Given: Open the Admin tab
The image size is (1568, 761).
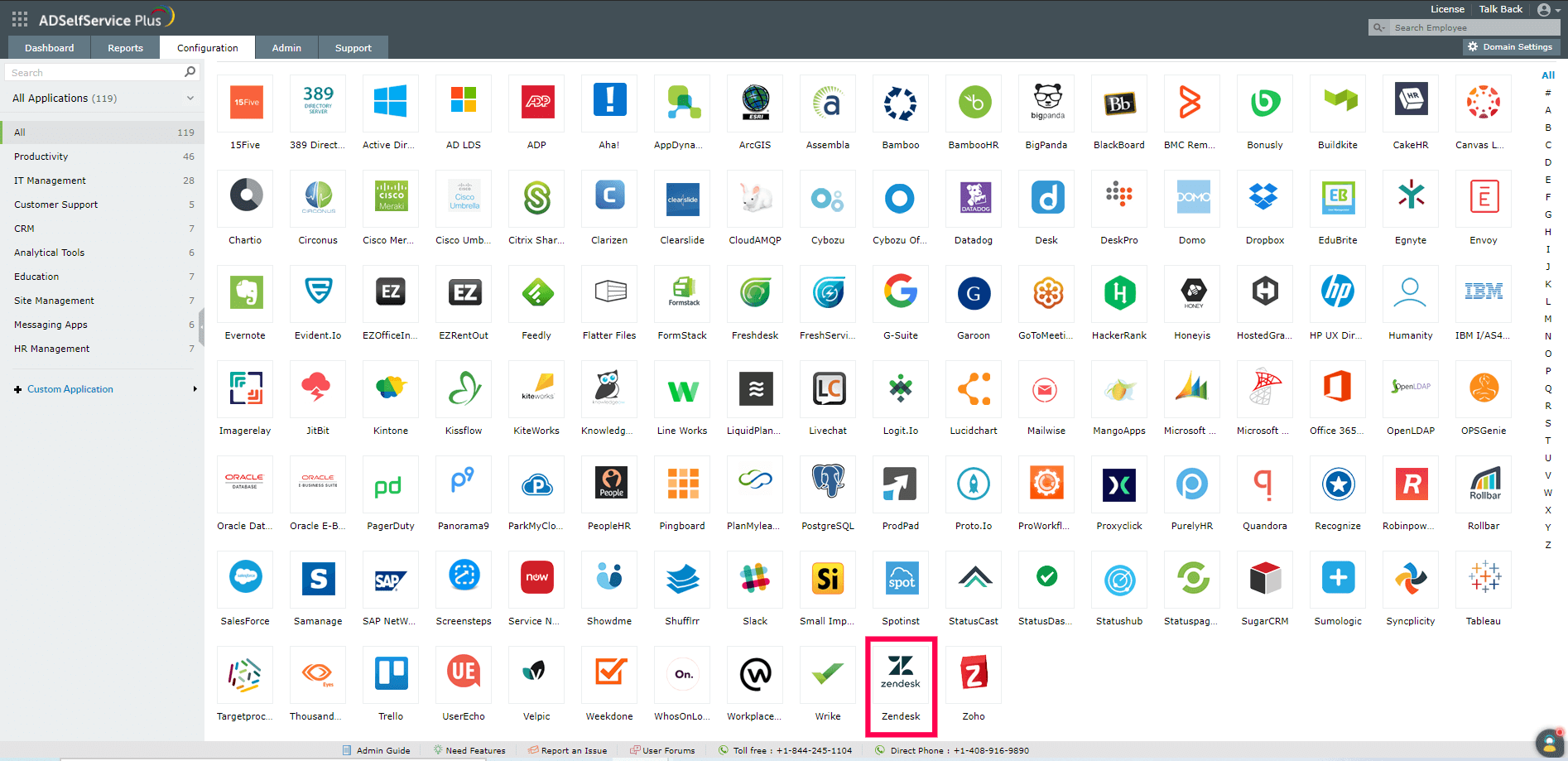Looking at the screenshot, I should [x=286, y=48].
